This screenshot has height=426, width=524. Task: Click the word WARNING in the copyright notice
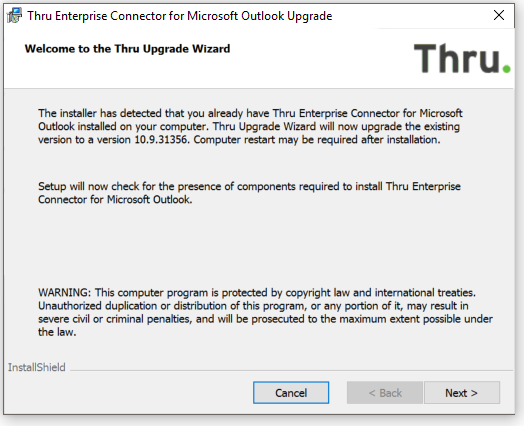(x=64, y=293)
